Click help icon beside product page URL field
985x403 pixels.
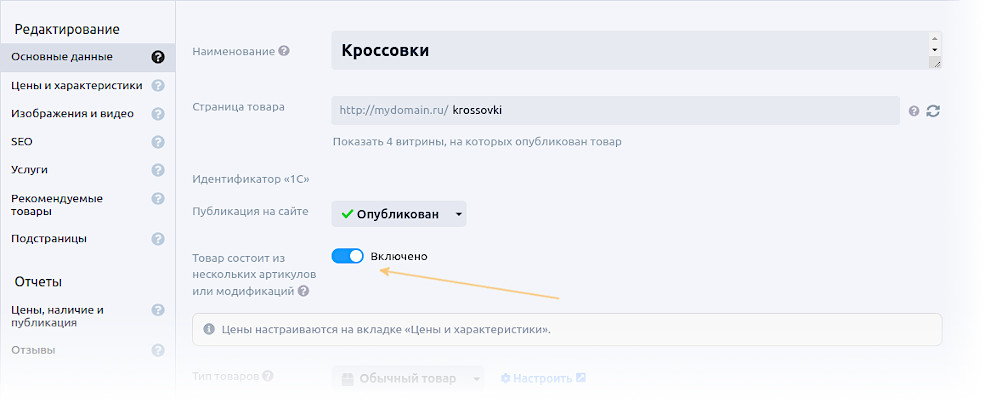tap(914, 111)
